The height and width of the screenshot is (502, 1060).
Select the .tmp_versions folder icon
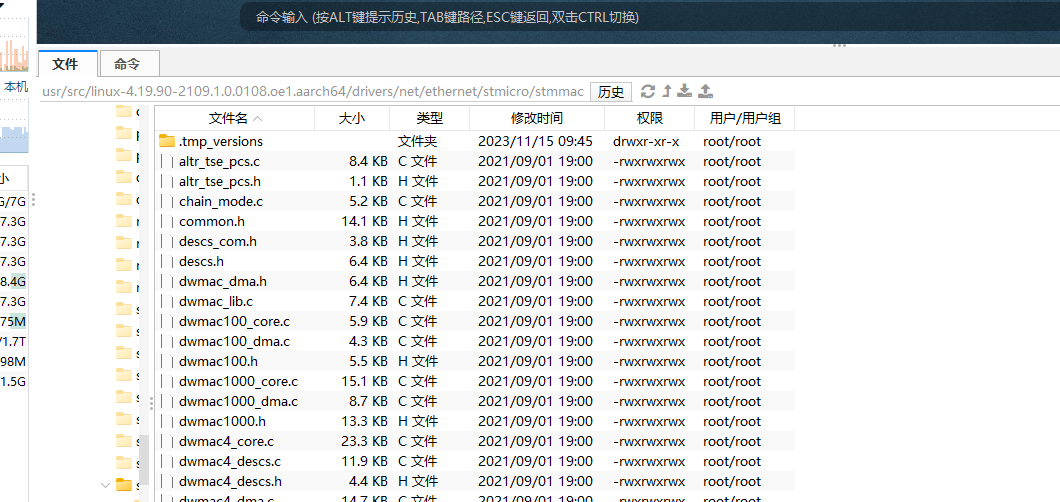167,141
